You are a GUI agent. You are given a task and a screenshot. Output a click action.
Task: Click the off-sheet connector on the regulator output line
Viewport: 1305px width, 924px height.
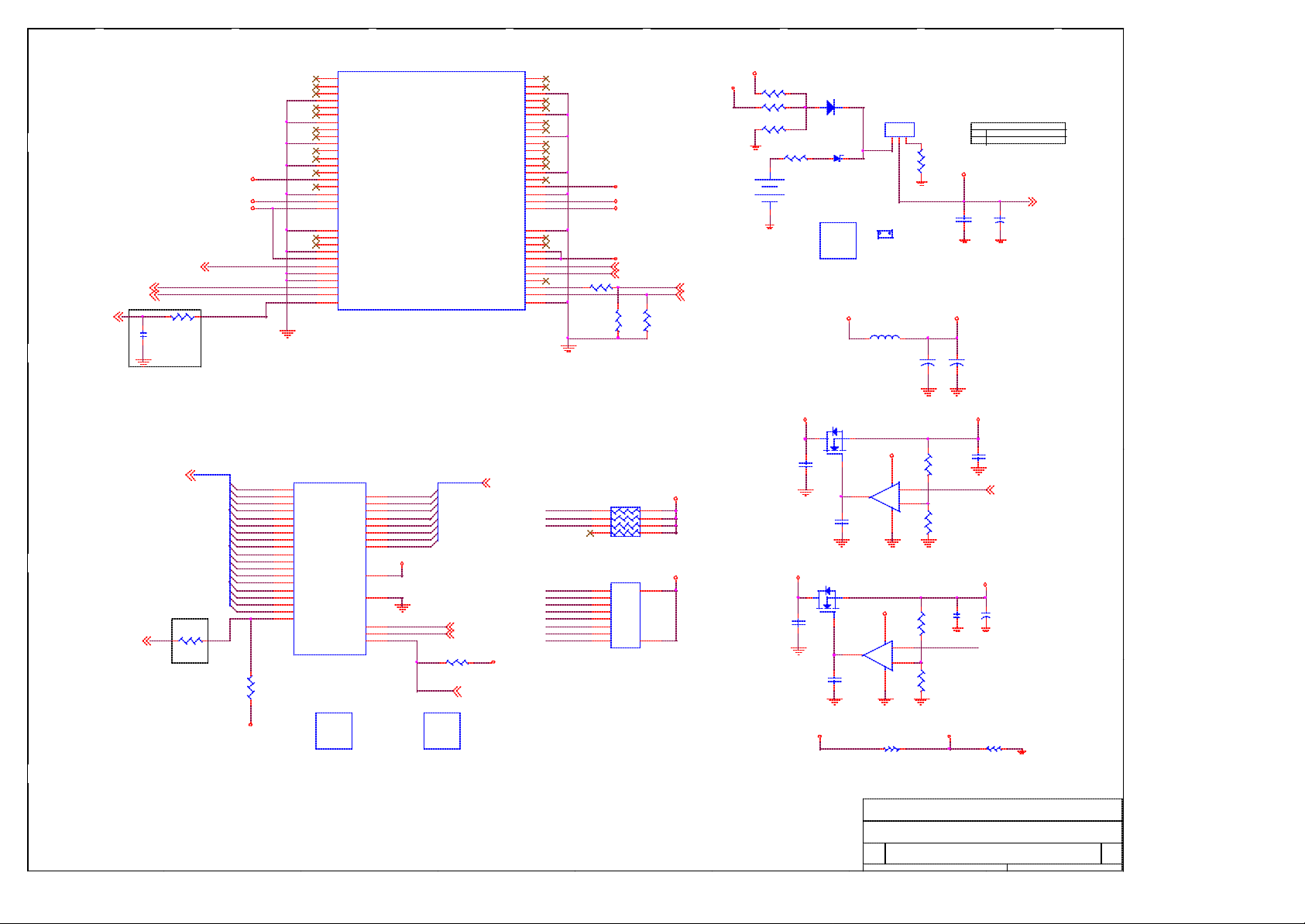click(x=1032, y=202)
